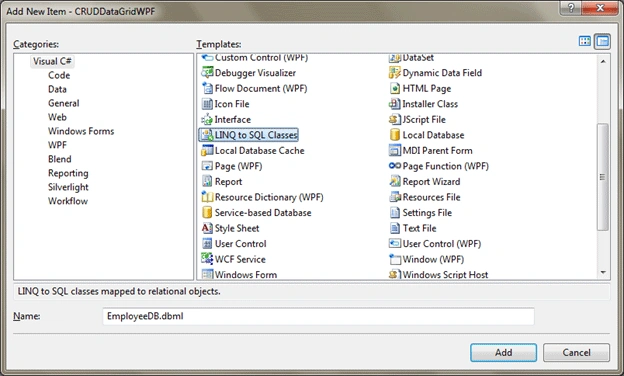Select the User Control (WPF) icon
624x376 pixels.
[394, 244]
